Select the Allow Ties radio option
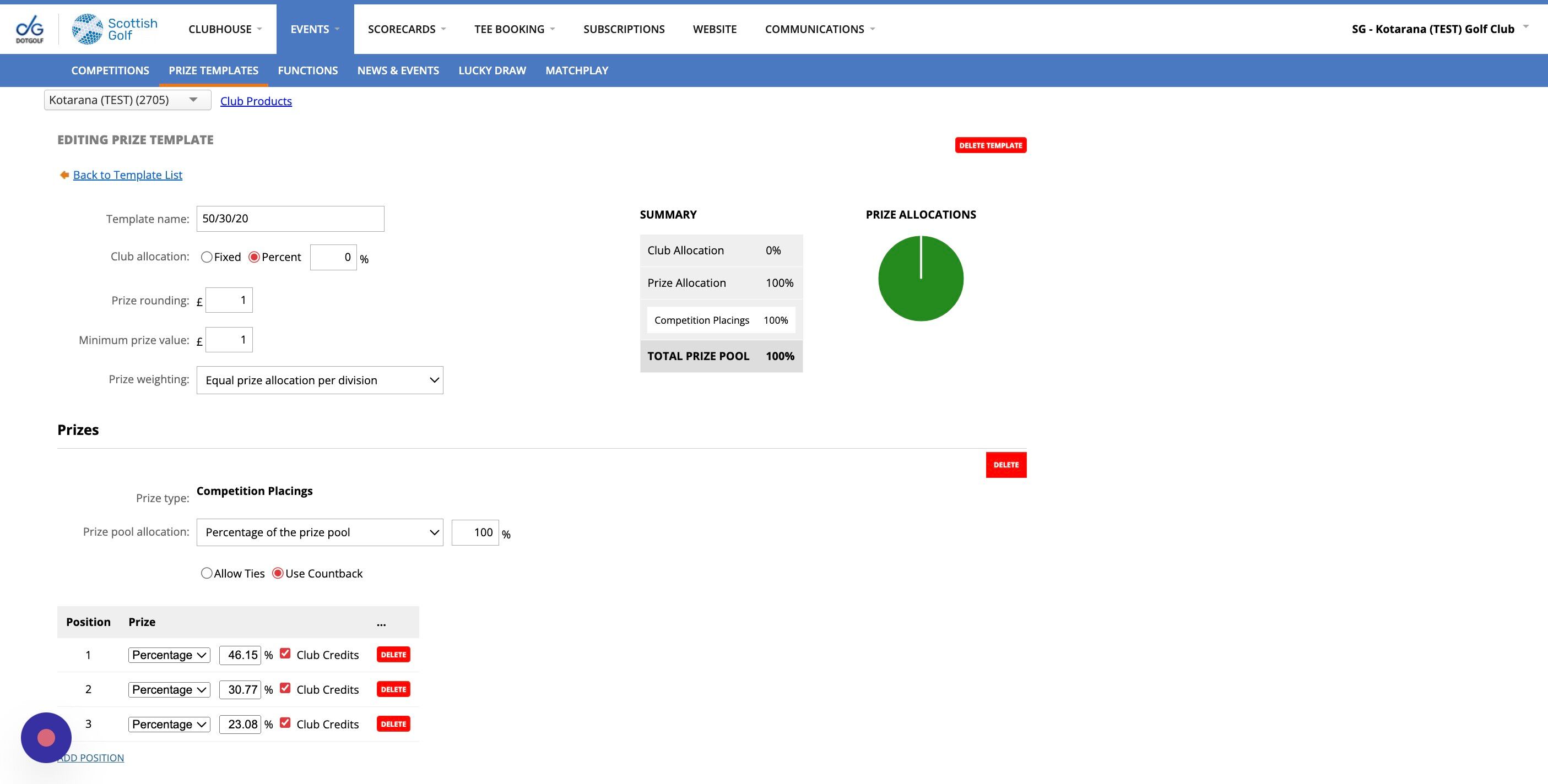The height and width of the screenshot is (784, 1548). click(207, 573)
